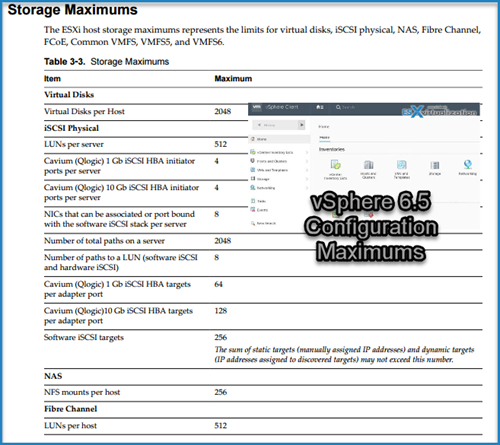Image resolution: width=500 pixels, height=445 pixels.
Task: Click 2048 value for total paths on server
Action: 223,241
